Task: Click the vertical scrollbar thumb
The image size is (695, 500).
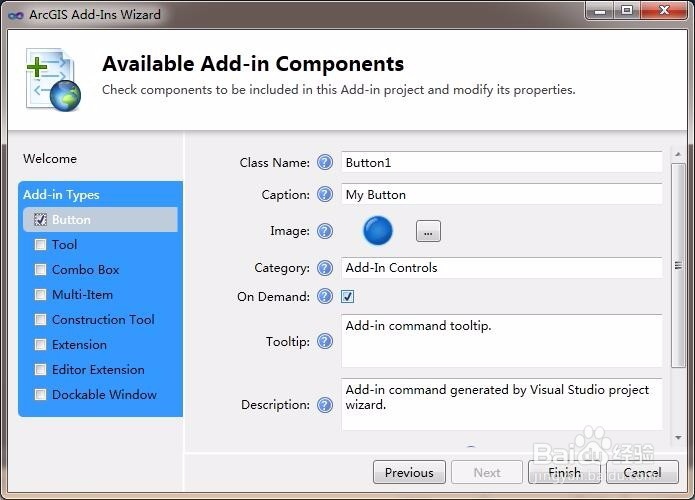Action: tap(678, 265)
